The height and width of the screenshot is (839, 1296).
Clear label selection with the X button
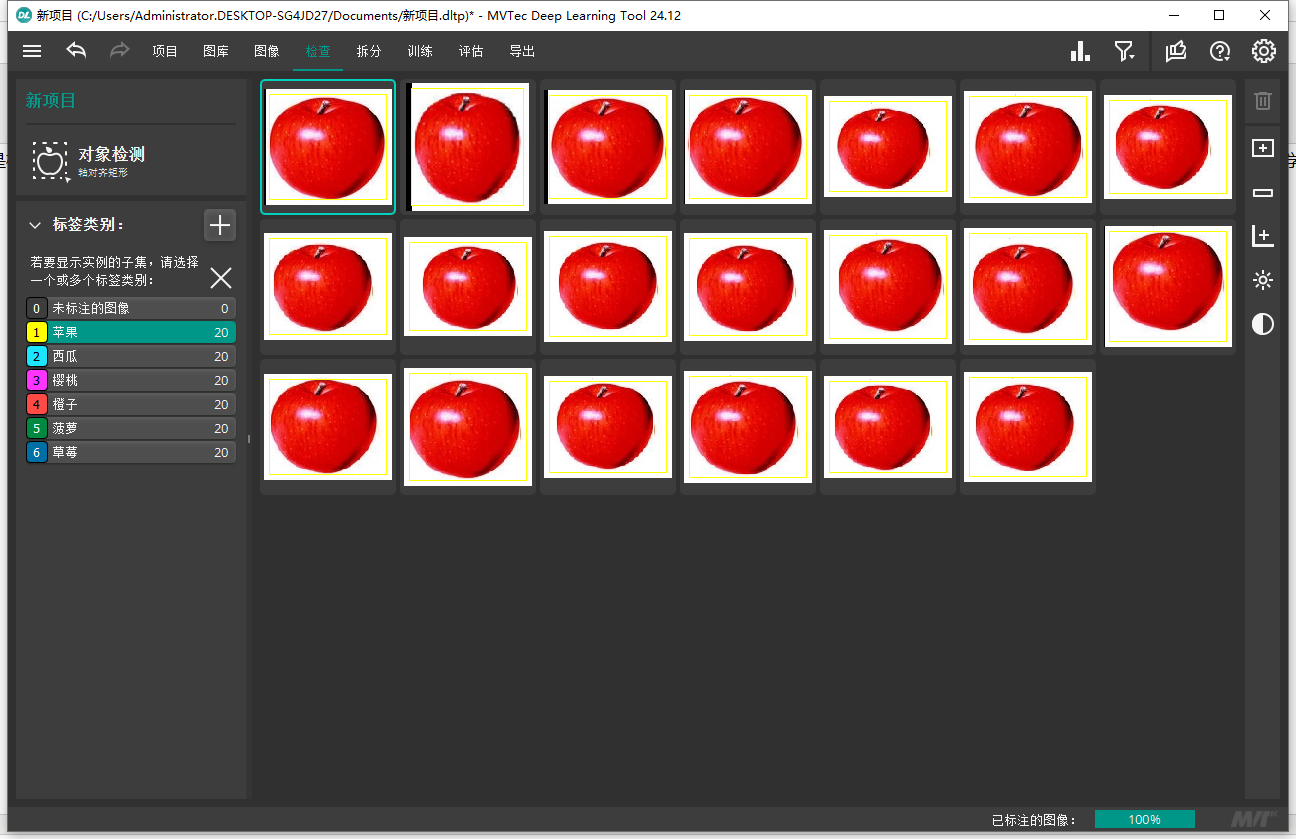click(x=220, y=278)
